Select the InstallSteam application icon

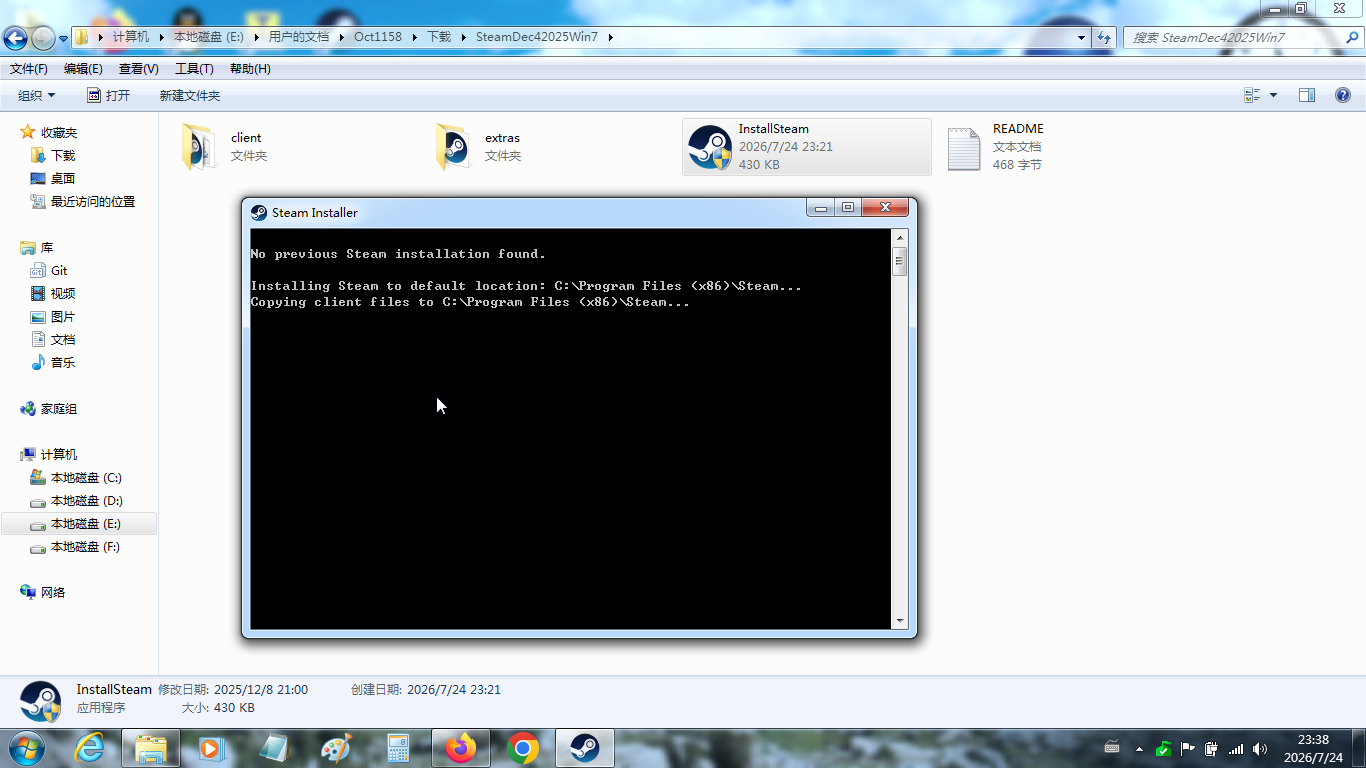[x=710, y=147]
